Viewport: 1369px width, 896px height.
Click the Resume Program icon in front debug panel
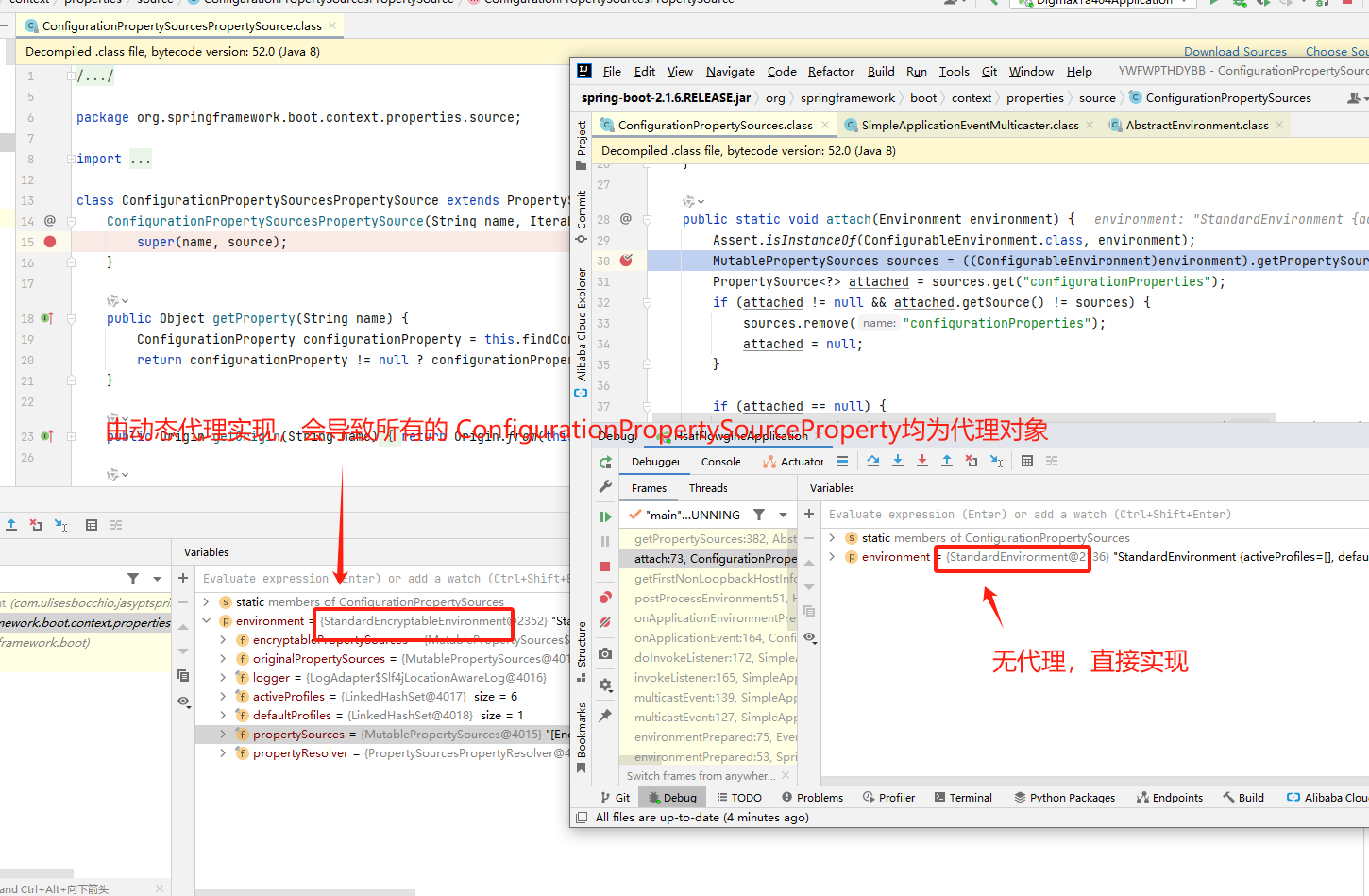tap(605, 516)
